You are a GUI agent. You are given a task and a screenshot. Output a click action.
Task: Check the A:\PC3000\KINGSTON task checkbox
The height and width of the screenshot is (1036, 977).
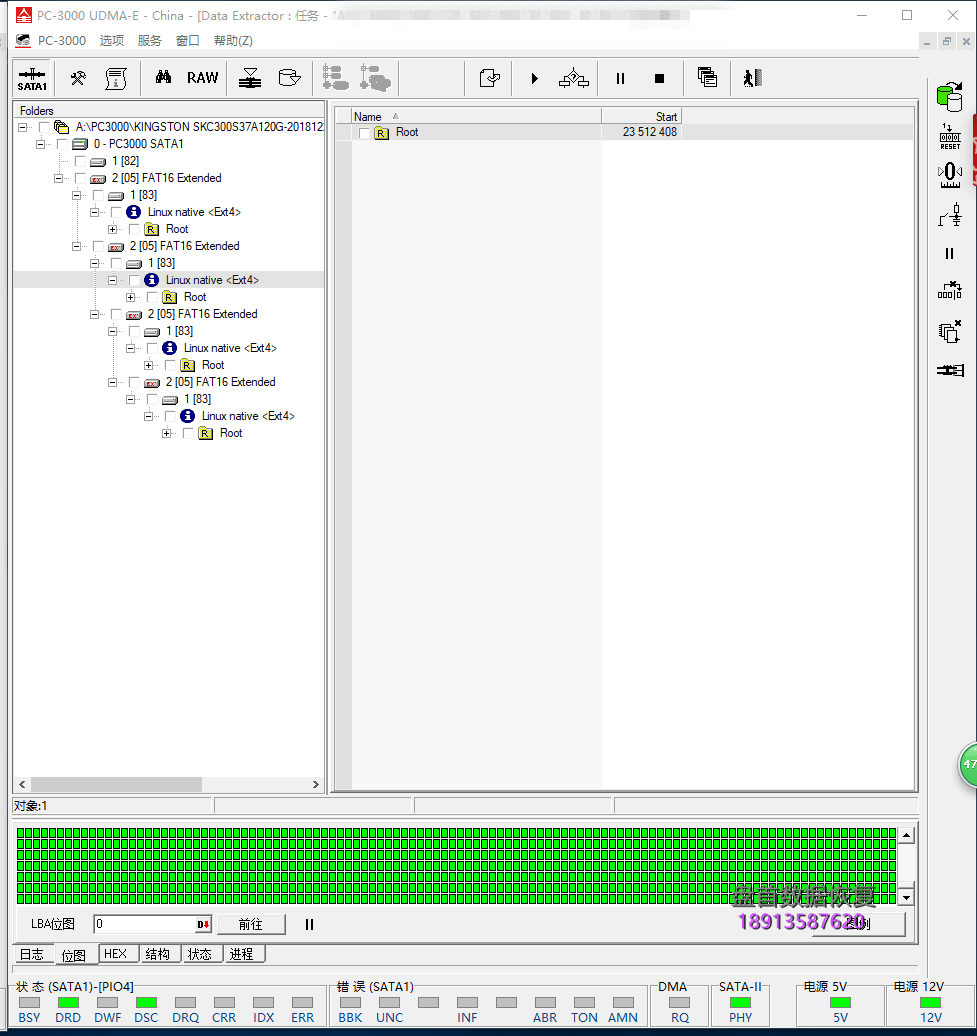click(x=44, y=127)
